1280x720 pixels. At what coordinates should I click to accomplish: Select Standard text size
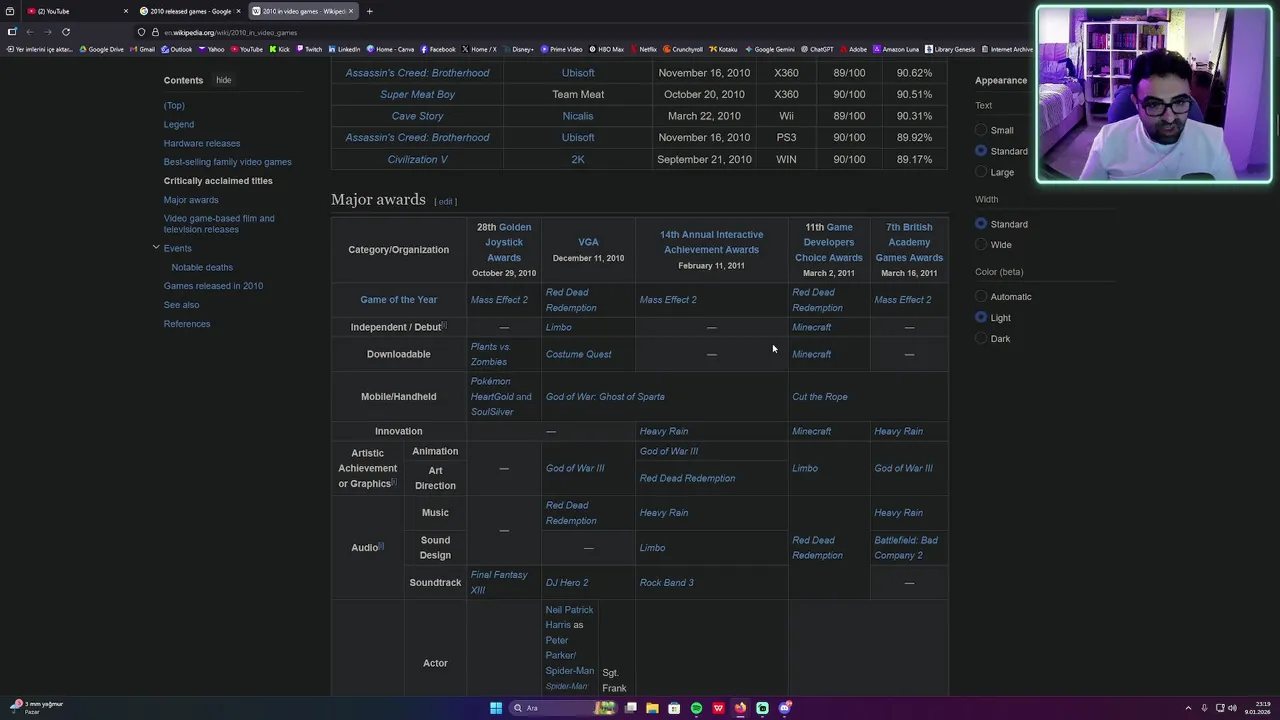pos(981,151)
